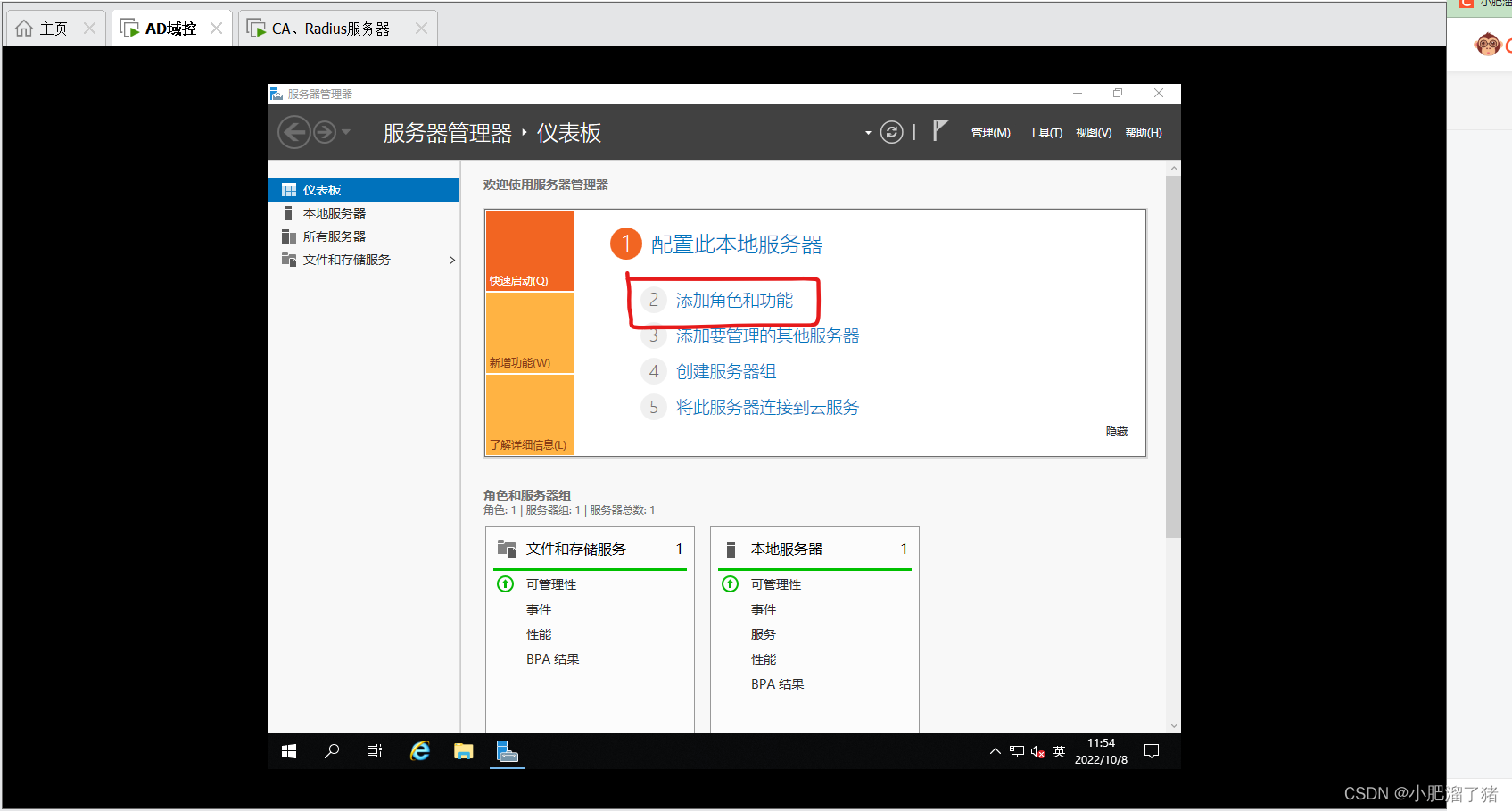
Task: Click 隐藏 to hide the welcome tile
Action: [1117, 432]
